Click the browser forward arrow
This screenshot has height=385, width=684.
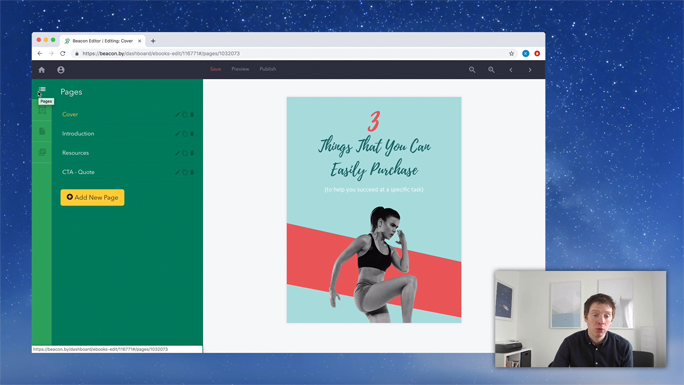pos(51,54)
